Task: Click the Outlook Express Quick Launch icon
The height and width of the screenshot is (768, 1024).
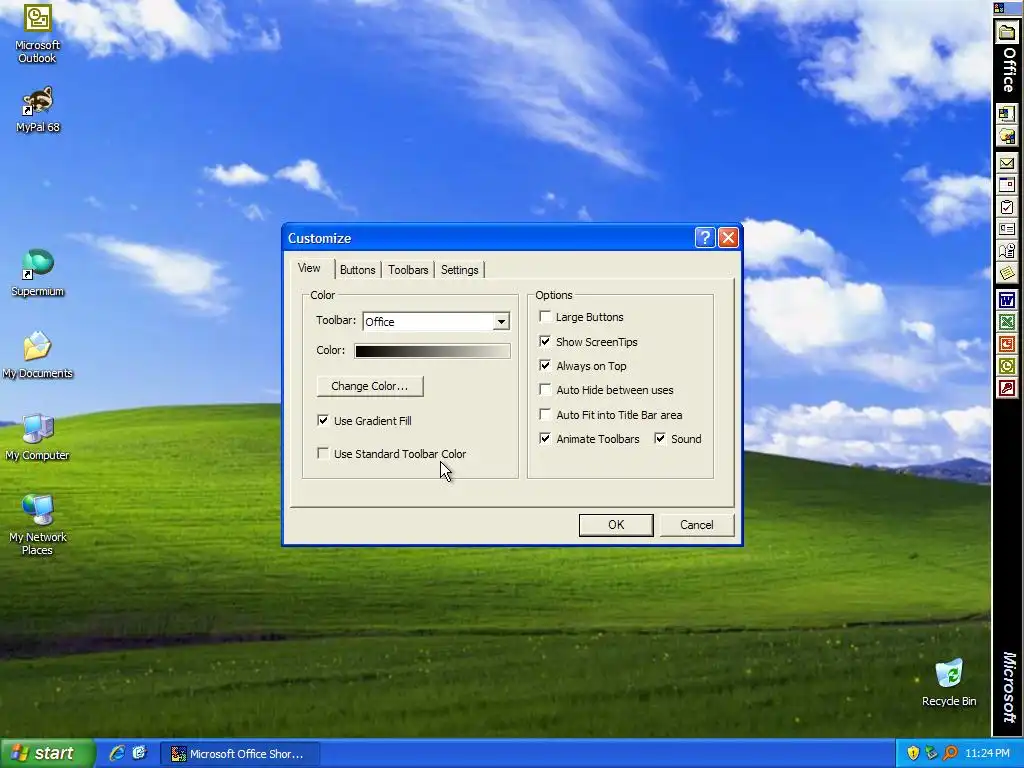Action: click(x=139, y=753)
